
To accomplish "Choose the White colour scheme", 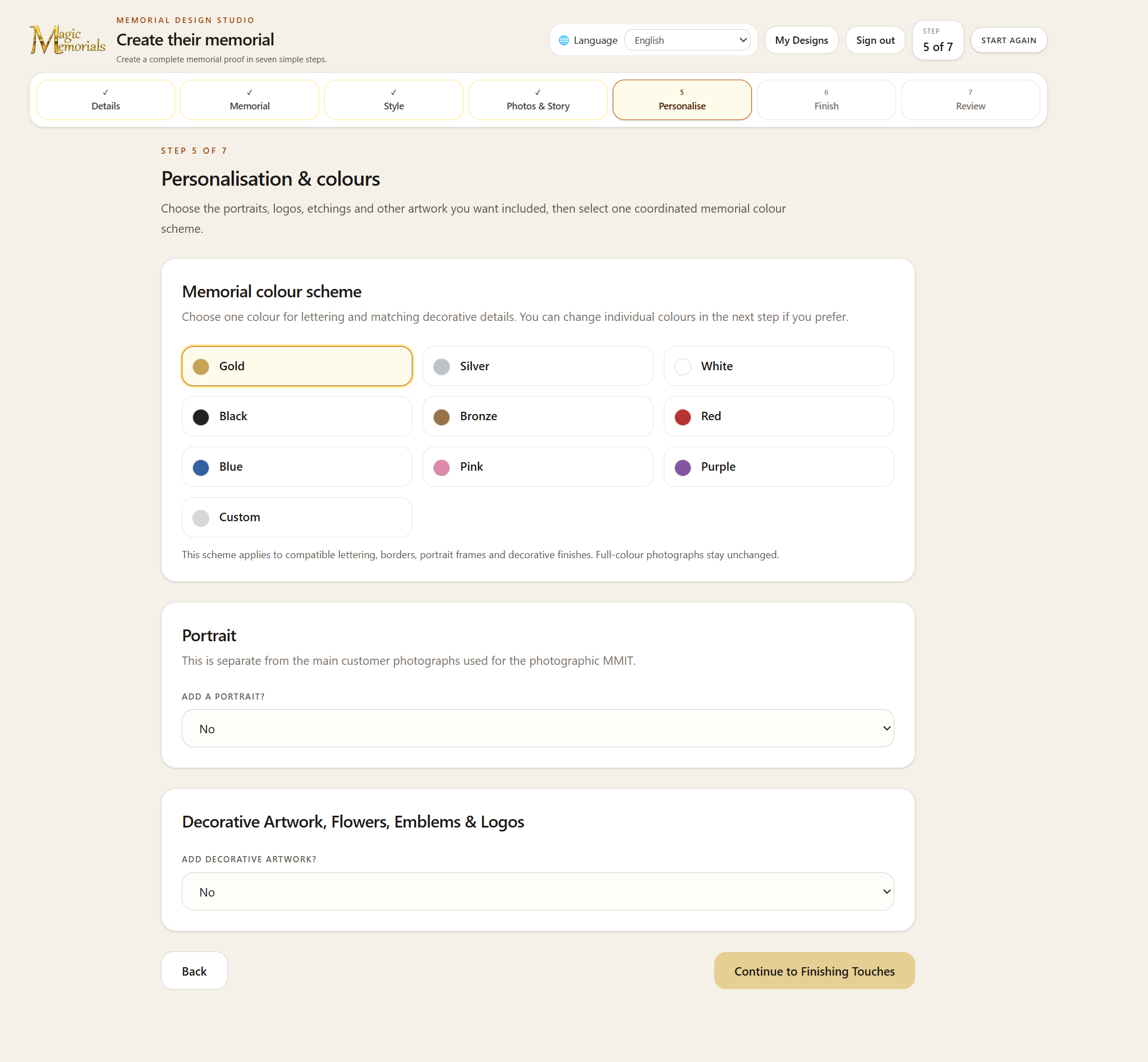I will 778,366.
